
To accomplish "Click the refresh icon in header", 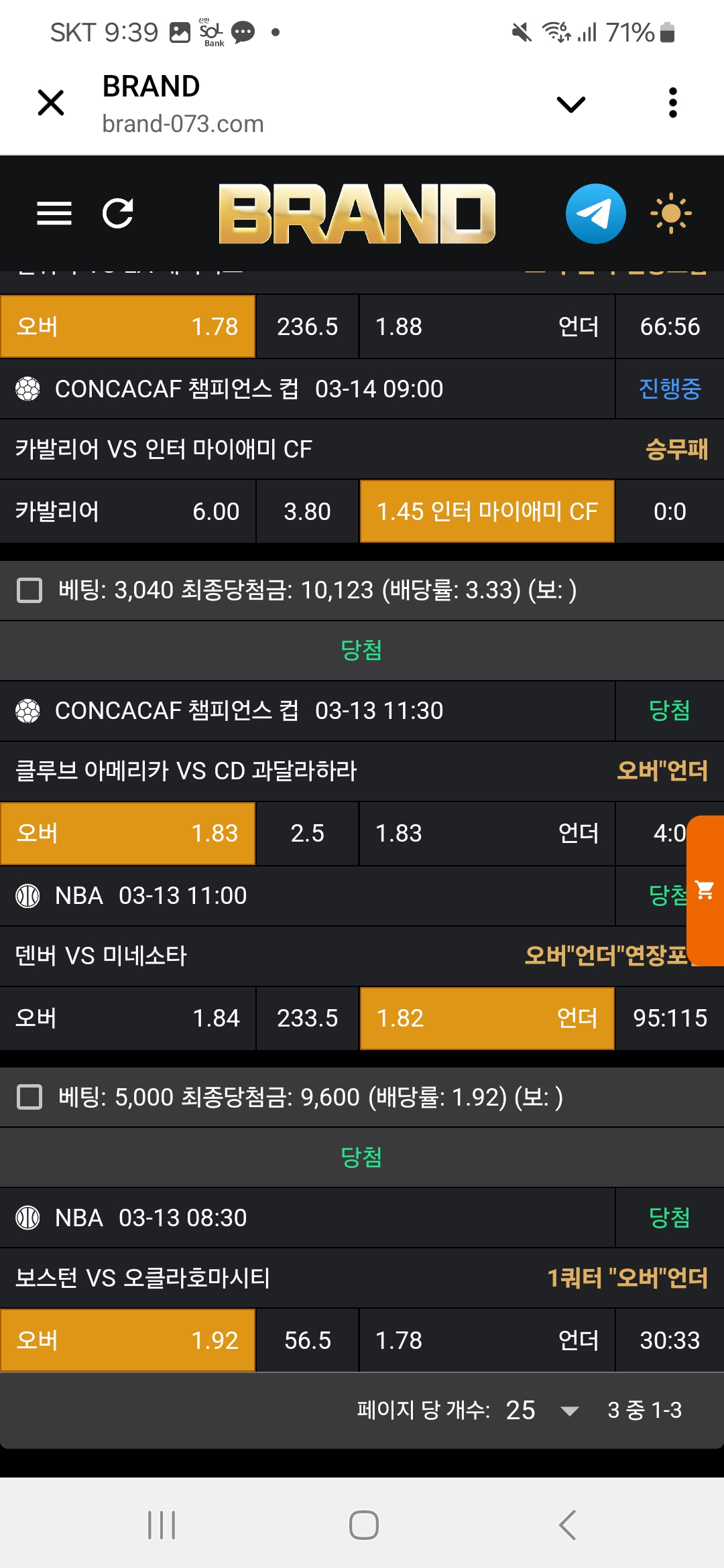I will [x=118, y=214].
